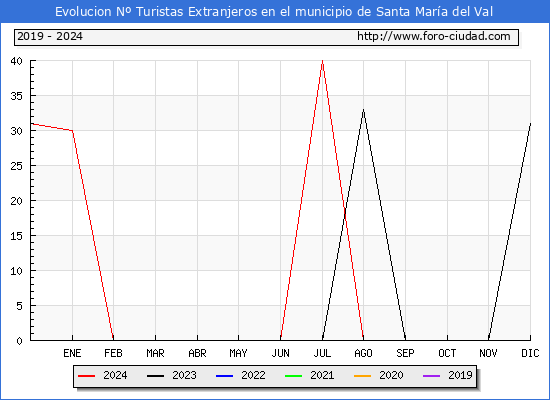Click the red 2024 point at ENE
Screen dimensions: 550x400
click(72, 131)
